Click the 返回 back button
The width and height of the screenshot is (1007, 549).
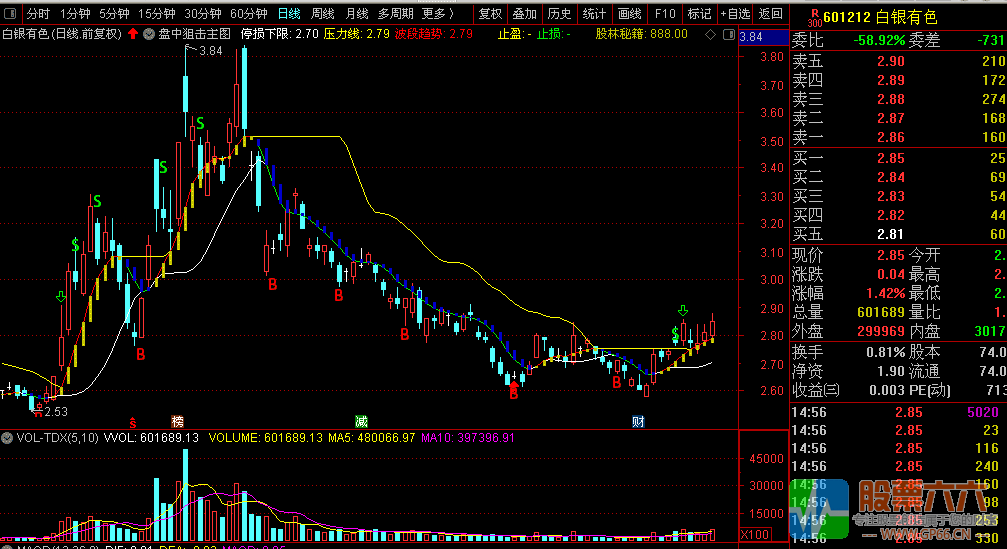(770, 13)
